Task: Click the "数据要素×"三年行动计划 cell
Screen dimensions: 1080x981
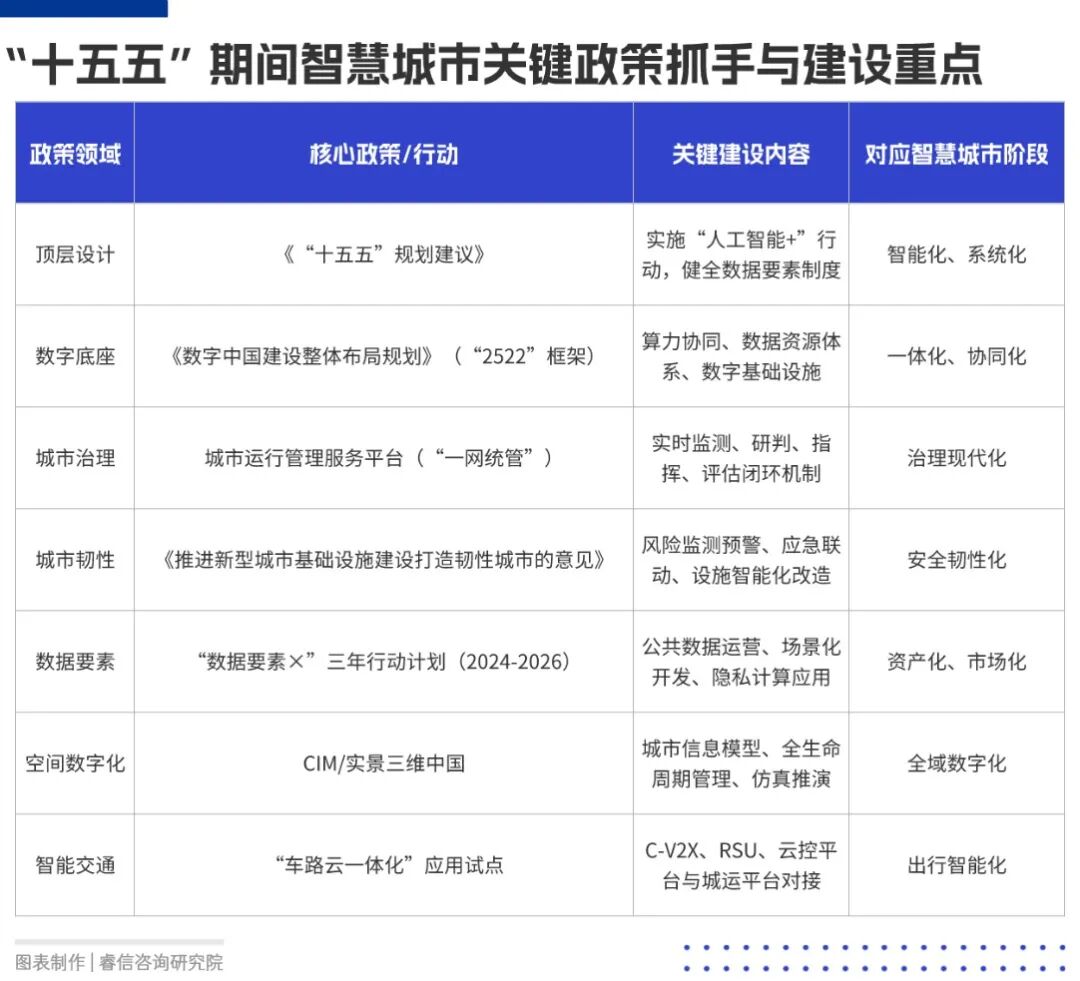Action: point(383,662)
